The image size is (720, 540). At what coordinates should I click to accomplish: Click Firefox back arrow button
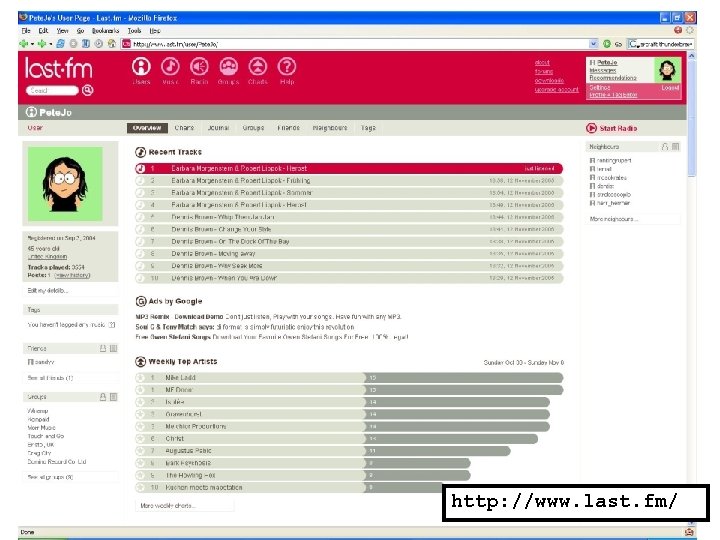(x=23, y=44)
